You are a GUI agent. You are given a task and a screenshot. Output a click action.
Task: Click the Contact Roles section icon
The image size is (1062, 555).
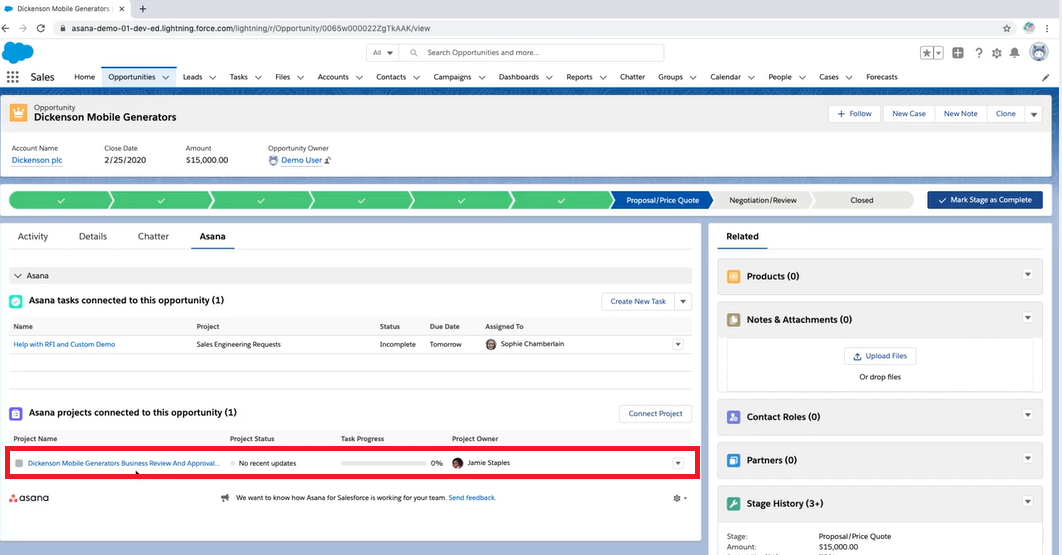[x=734, y=417]
